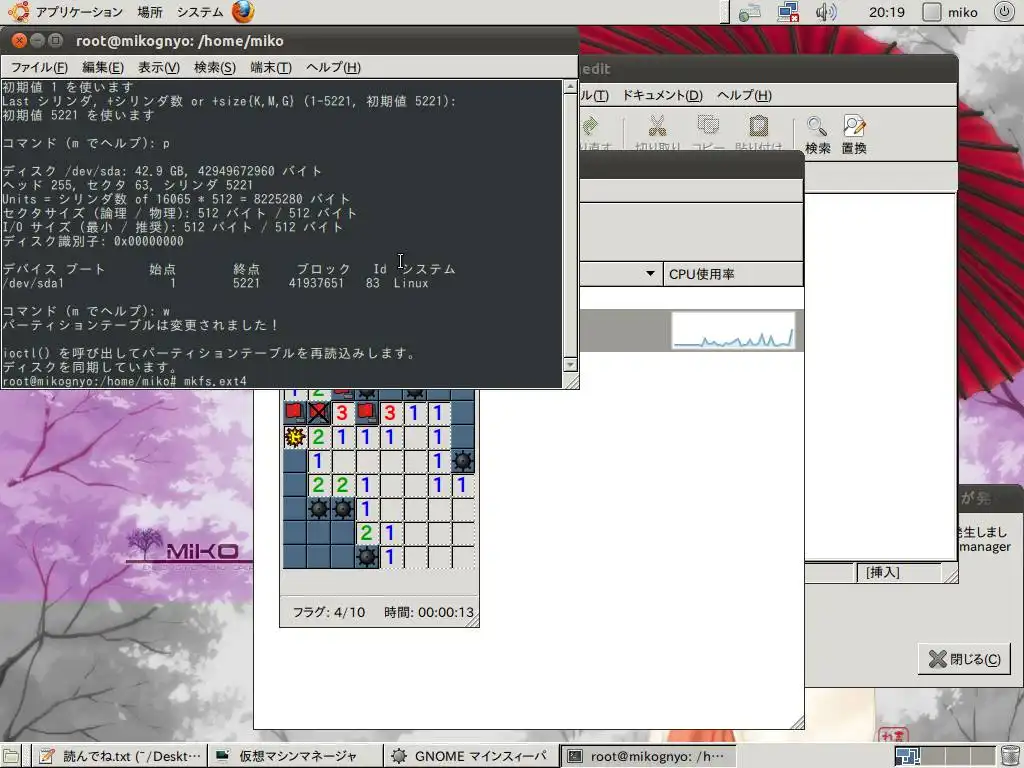Switch to root@mikognyo terminal taskbar button
1024x768 pixels.
click(647, 756)
